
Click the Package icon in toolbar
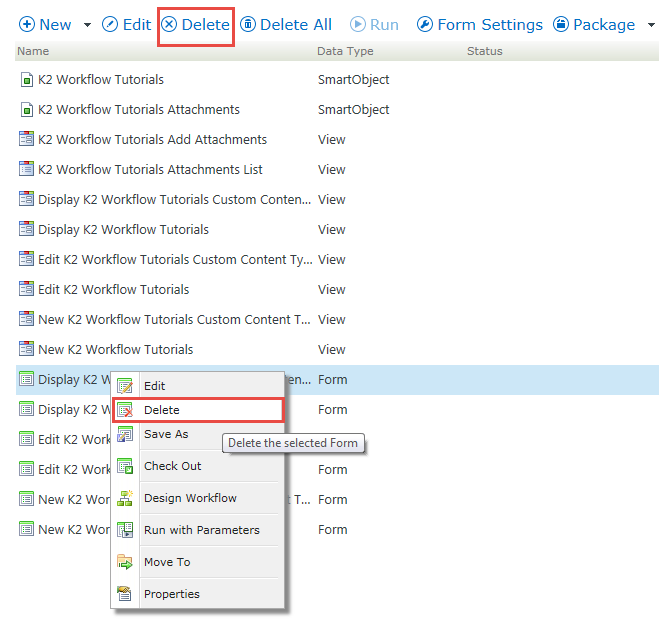(x=561, y=24)
